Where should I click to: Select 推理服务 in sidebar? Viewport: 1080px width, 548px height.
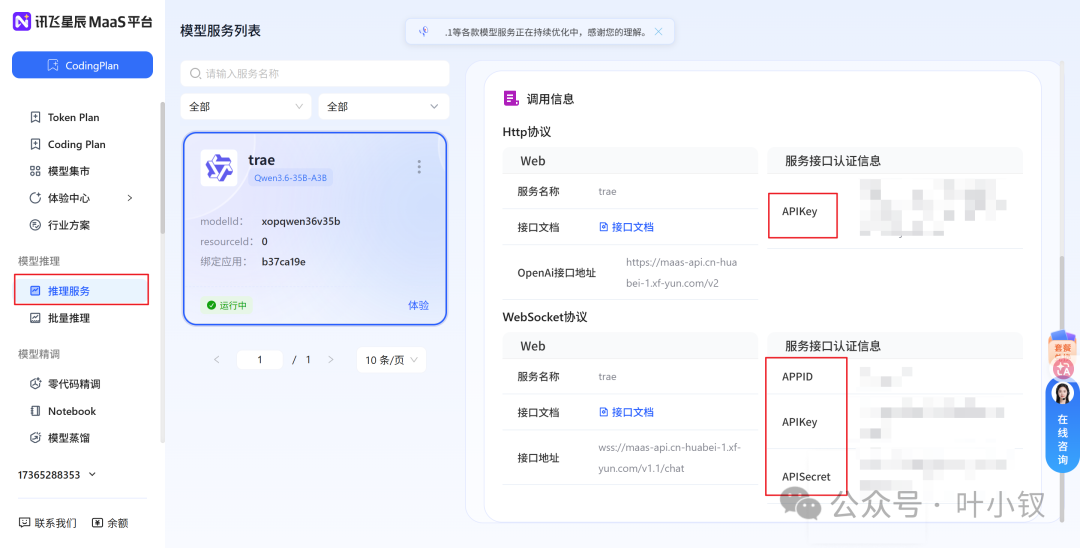pyautogui.click(x=81, y=290)
